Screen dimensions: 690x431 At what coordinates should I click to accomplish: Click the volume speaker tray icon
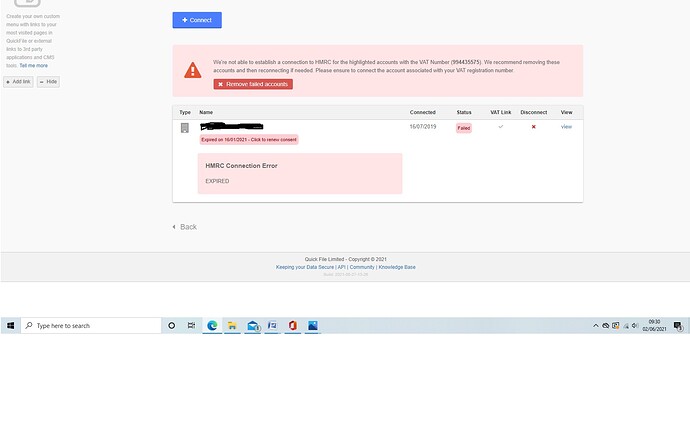[x=635, y=326]
